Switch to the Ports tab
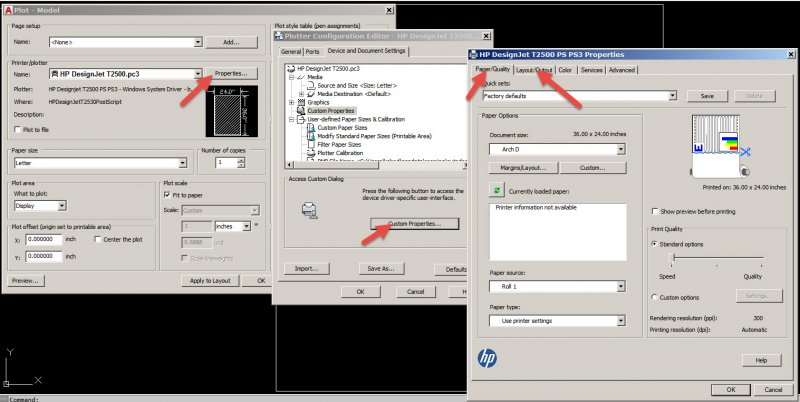Viewport: 800px width, 402px height. point(313,52)
